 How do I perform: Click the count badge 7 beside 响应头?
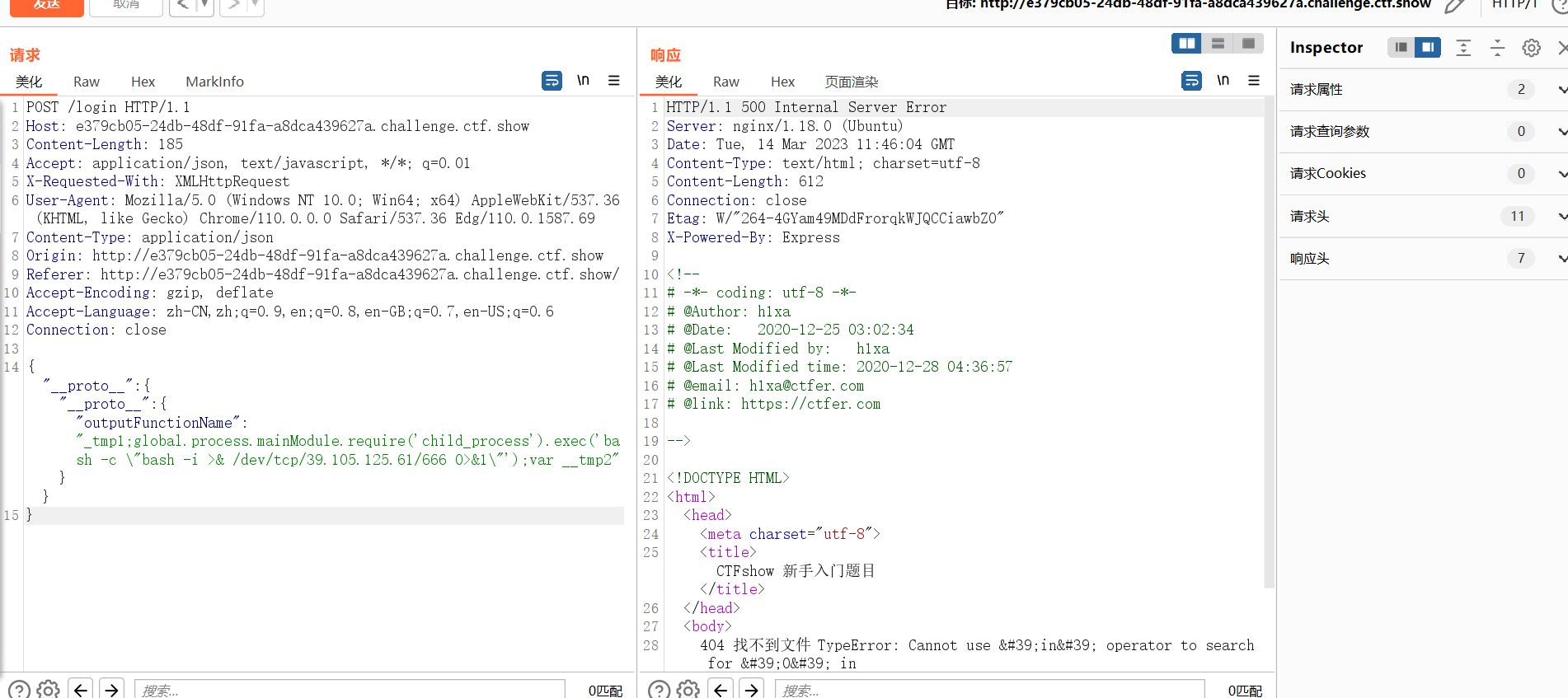[1521, 259]
